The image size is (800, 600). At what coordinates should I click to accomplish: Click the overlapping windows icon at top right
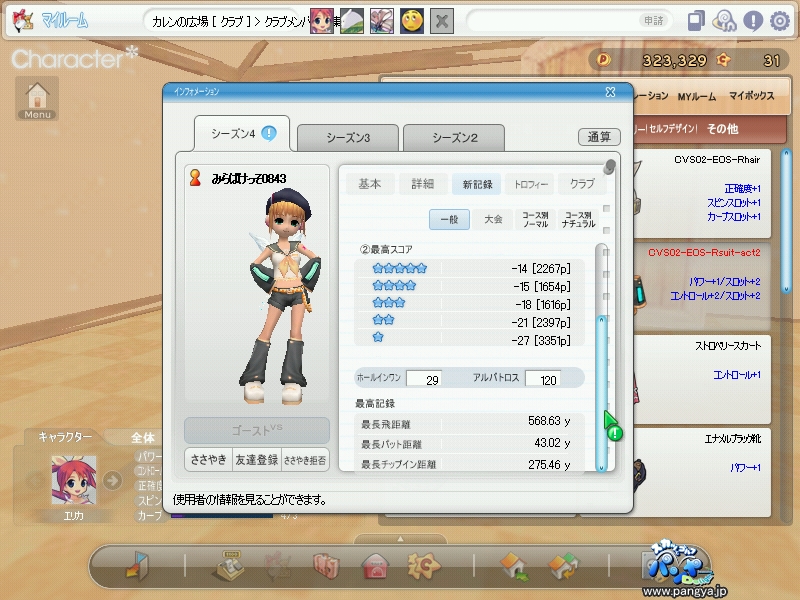696,21
